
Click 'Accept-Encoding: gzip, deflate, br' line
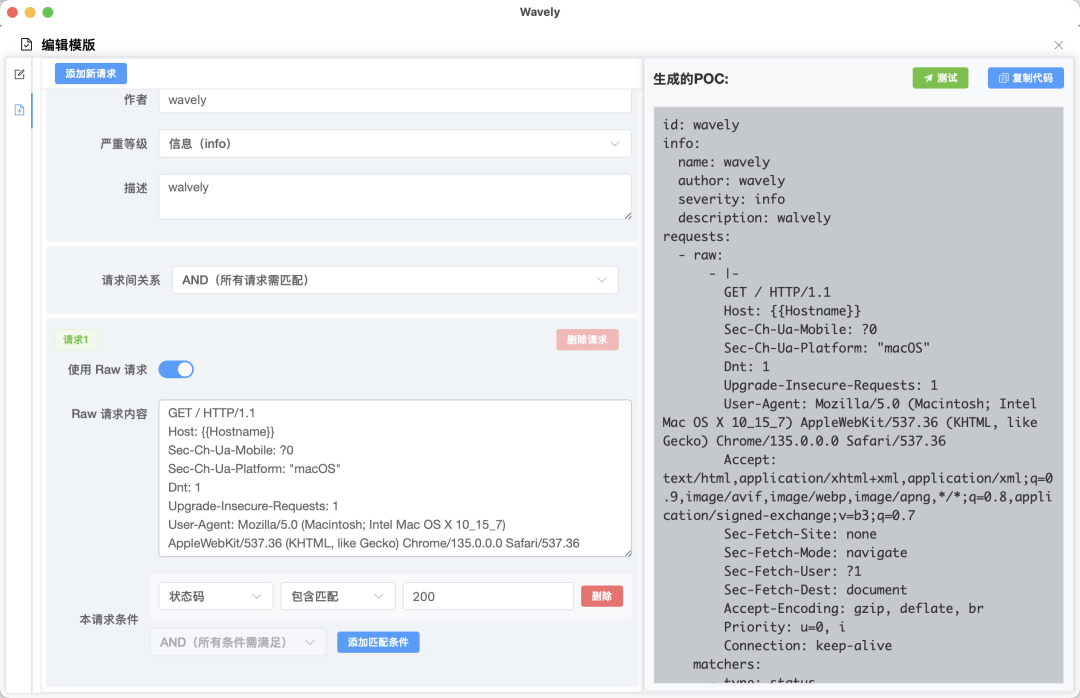pyautogui.click(x=853, y=608)
